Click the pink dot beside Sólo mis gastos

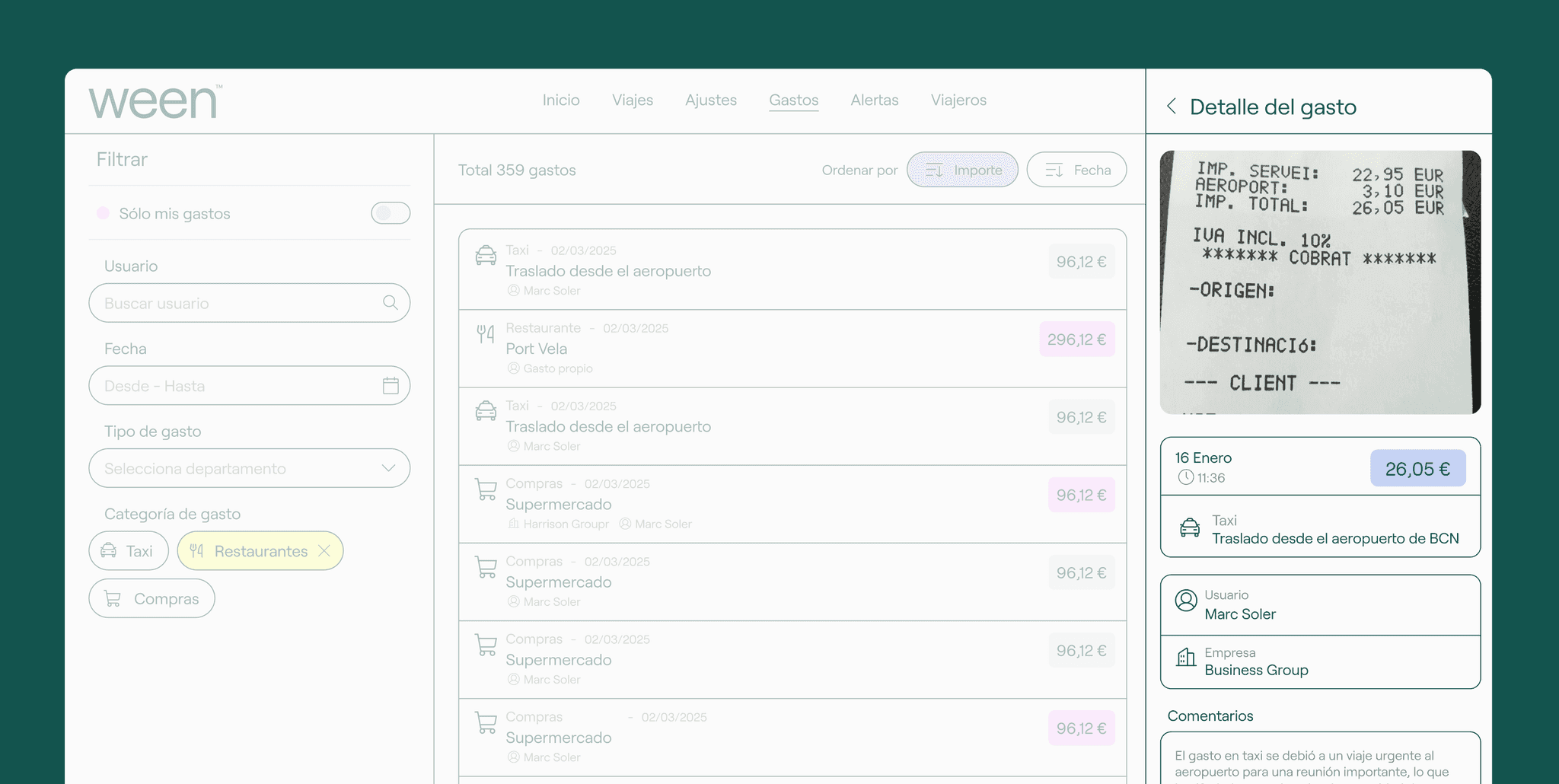[x=103, y=213]
